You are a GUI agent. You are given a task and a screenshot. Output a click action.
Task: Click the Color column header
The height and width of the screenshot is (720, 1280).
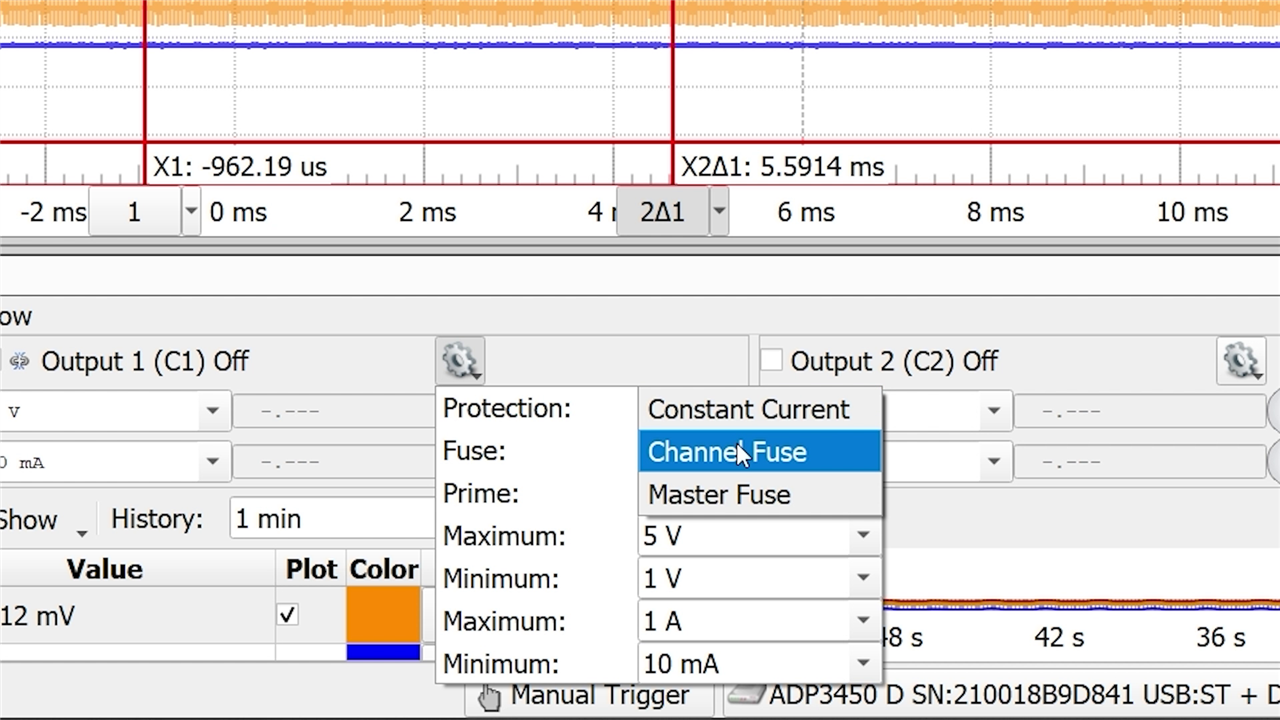point(384,569)
